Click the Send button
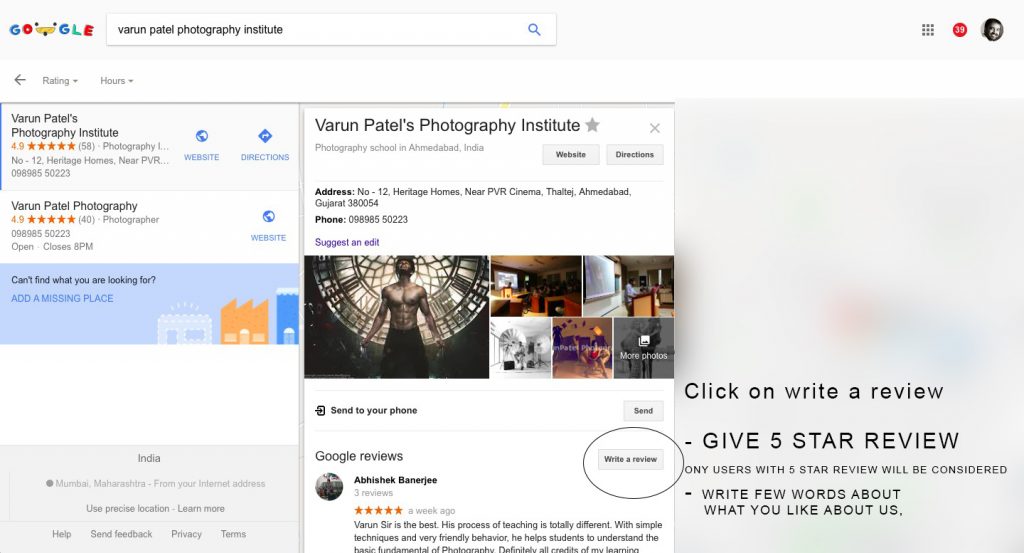Screen dimensions: 1024x553 pyautogui.click(x=643, y=411)
